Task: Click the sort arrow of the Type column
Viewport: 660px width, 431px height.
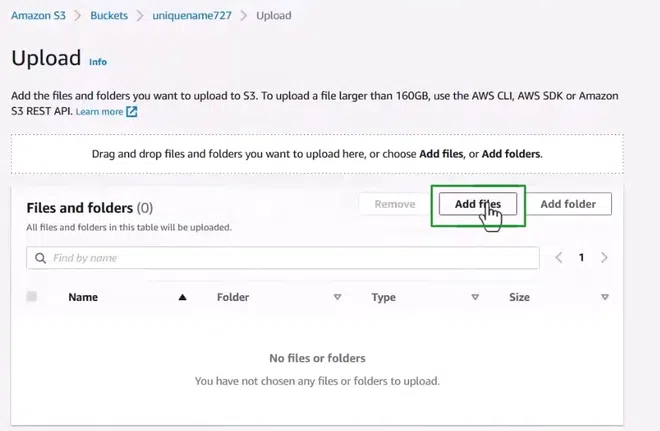Action: click(x=475, y=297)
